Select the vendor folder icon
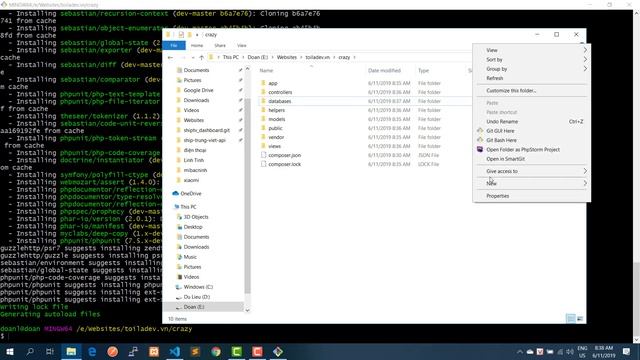This screenshot has height=360, width=640. coord(263,137)
